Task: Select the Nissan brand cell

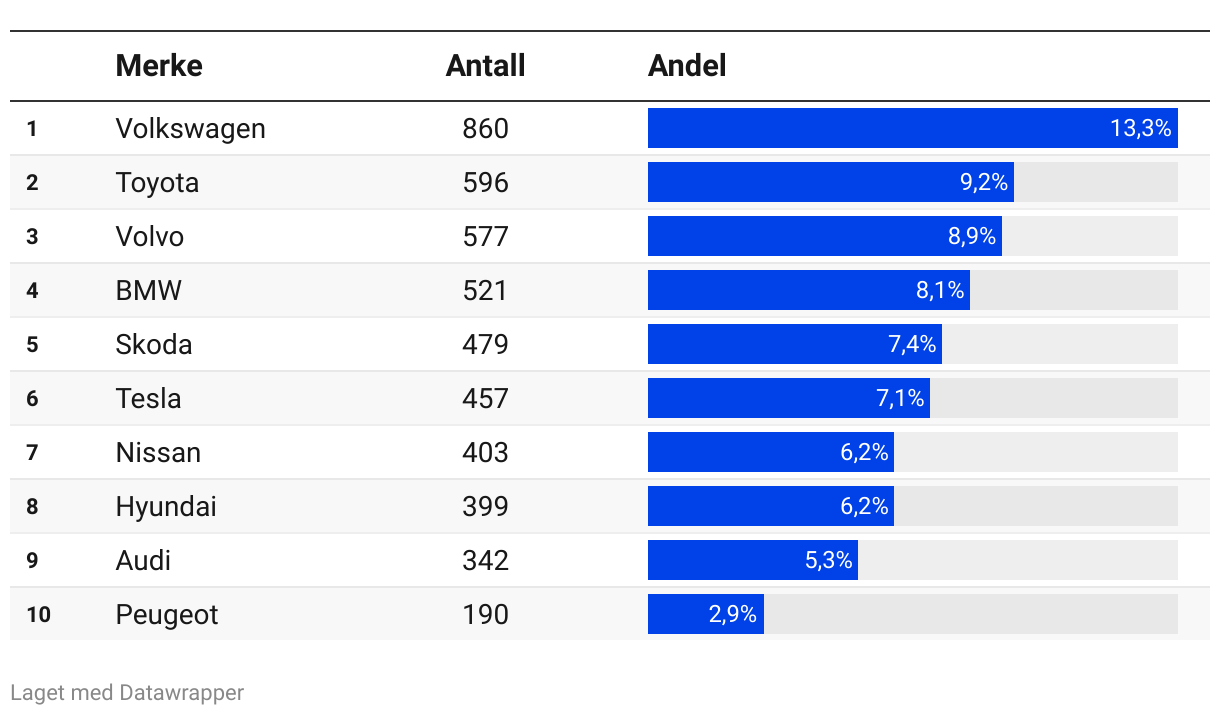Action: coord(158,453)
